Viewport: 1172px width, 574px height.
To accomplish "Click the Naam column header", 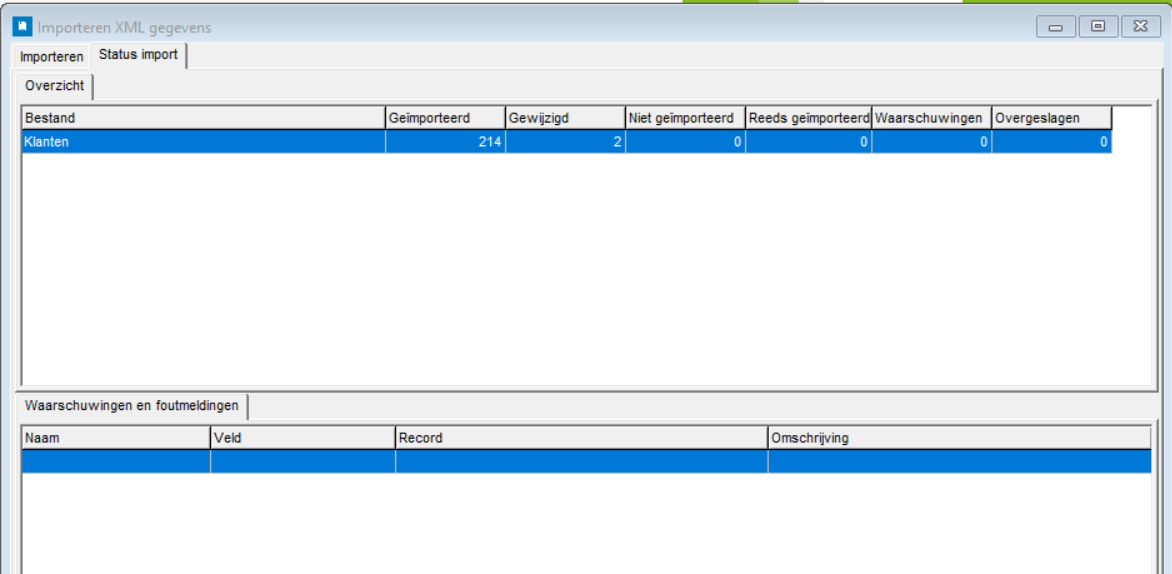I will tap(115, 438).
